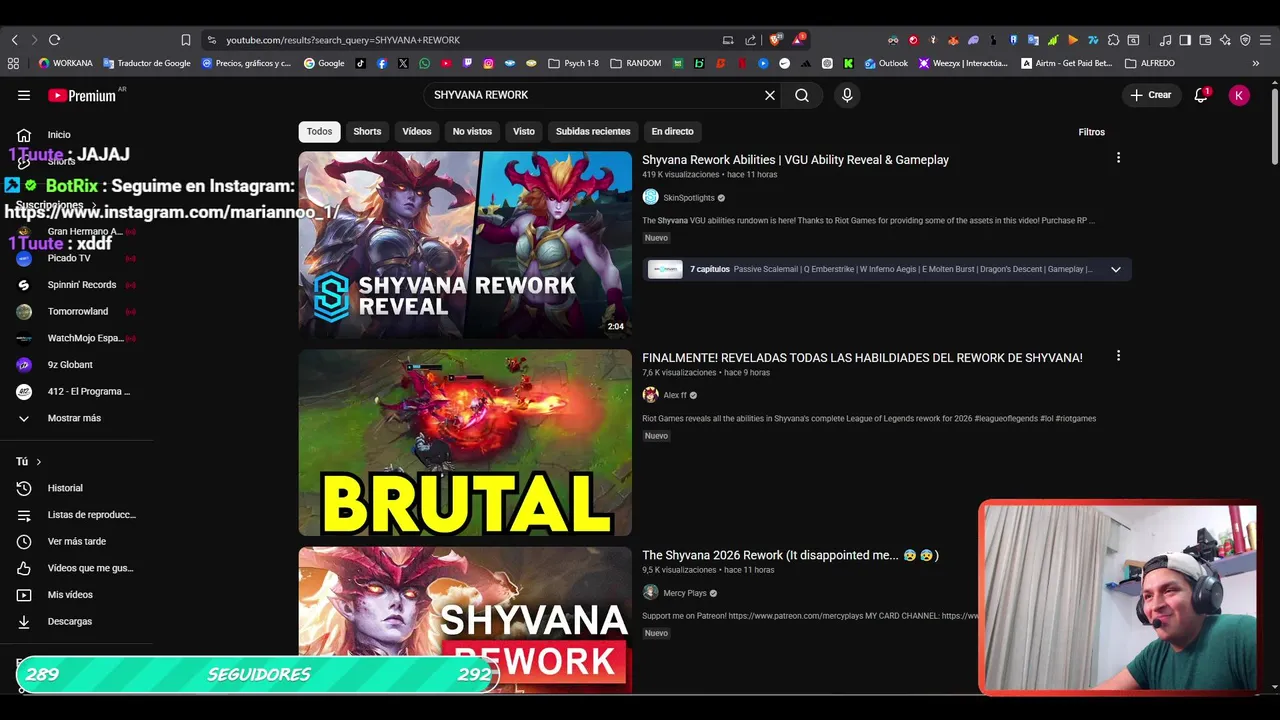Select the En directo filter chip
This screenshot has width=1280, height=720.
(x=672, y=132)
